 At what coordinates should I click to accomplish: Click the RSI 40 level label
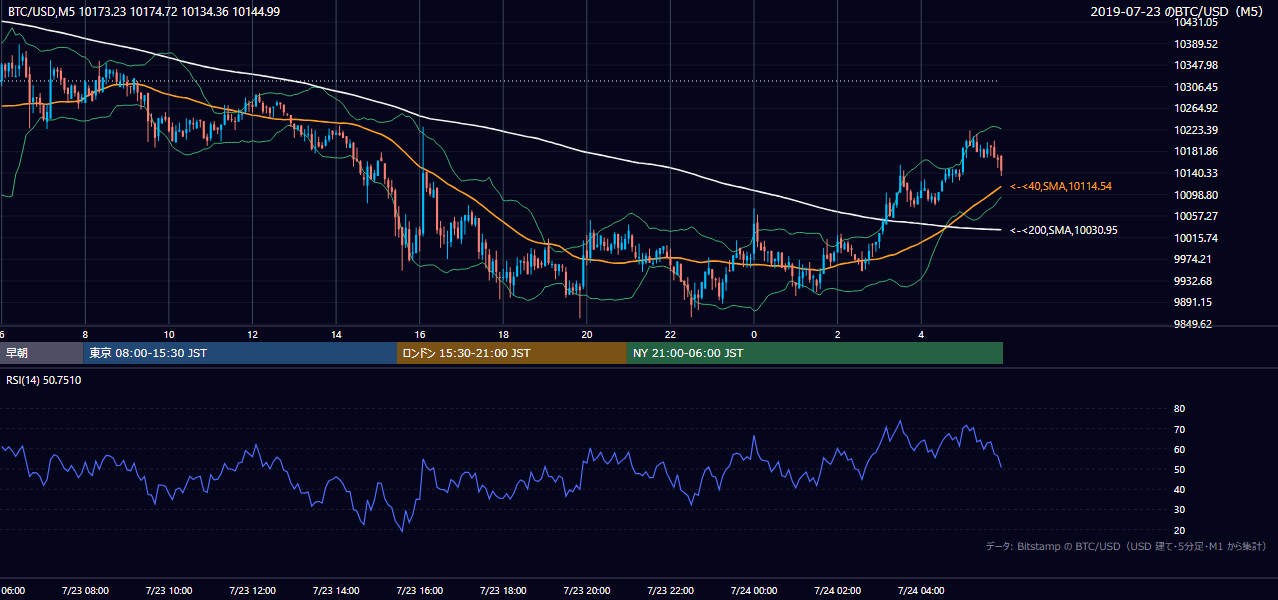coord(1179,489)
